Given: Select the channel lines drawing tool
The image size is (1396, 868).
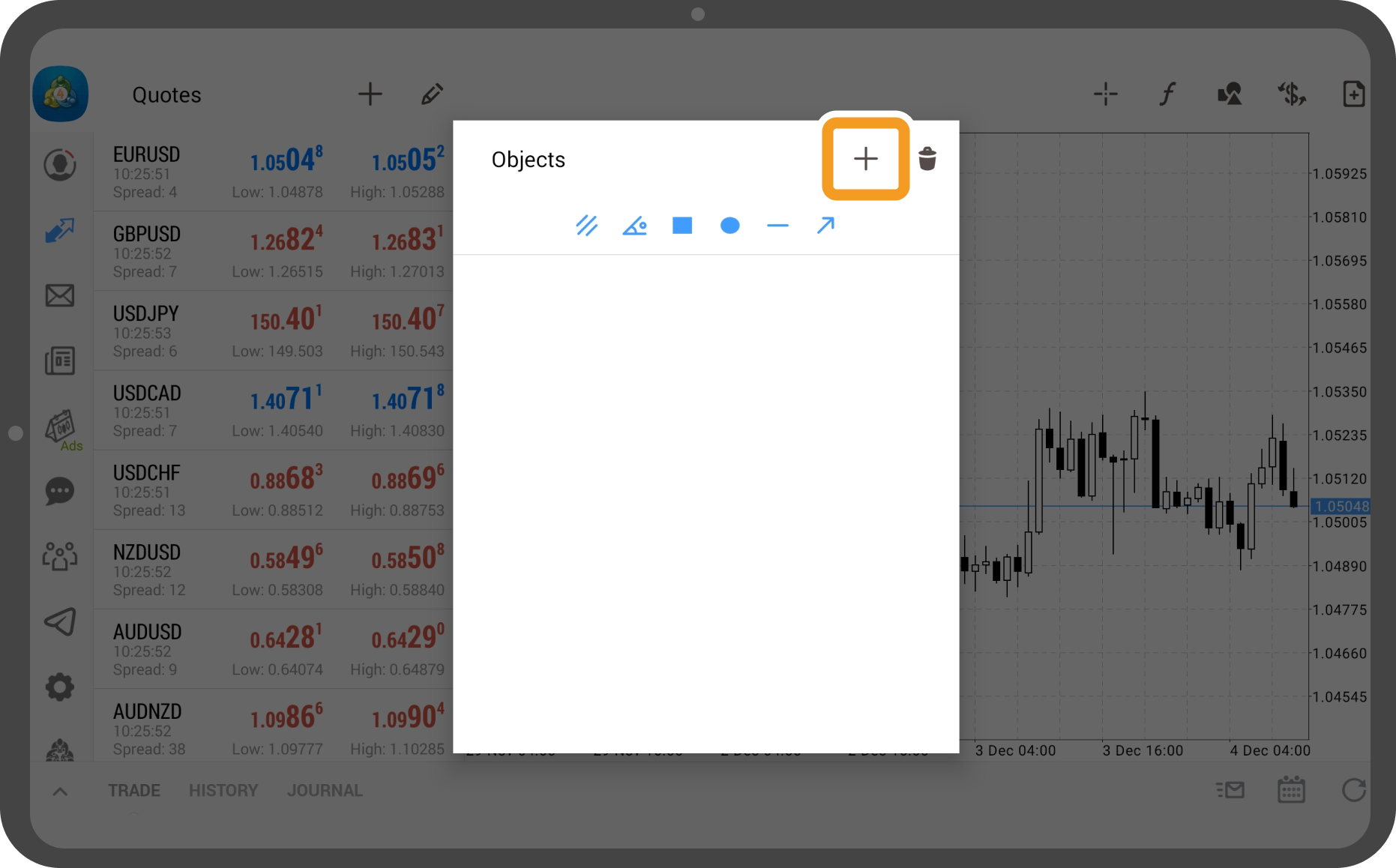Looking at the screenshot, I should pos(586,226).
